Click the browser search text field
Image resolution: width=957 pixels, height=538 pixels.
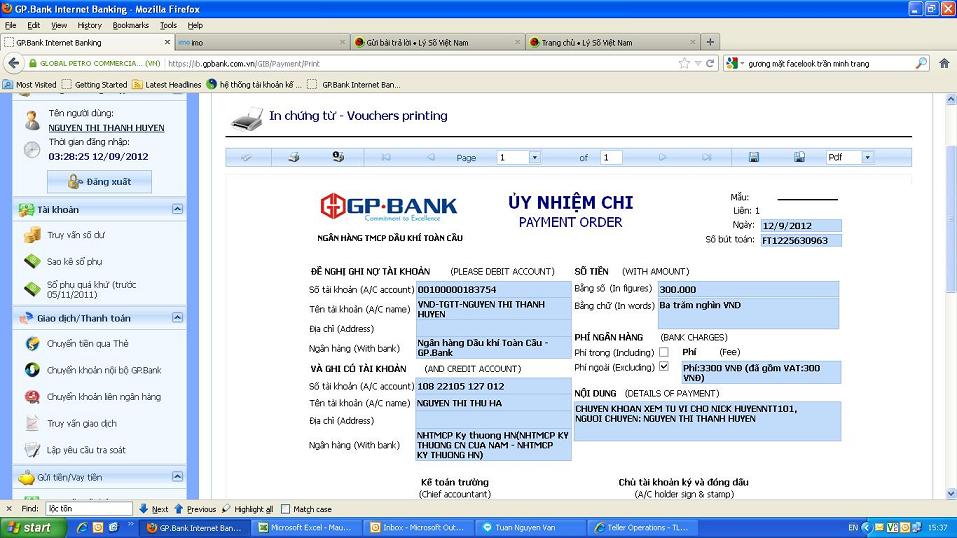(x=830, y=63)
